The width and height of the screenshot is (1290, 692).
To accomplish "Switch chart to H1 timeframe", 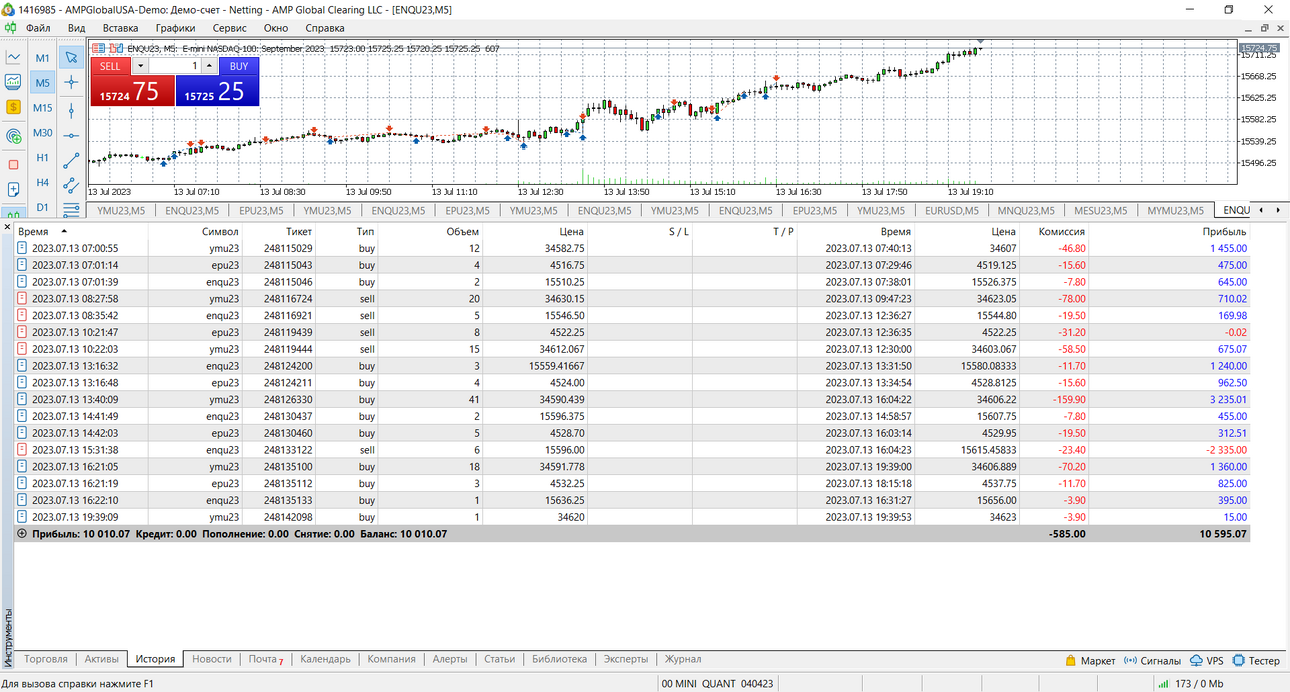I will coord(43,158).
